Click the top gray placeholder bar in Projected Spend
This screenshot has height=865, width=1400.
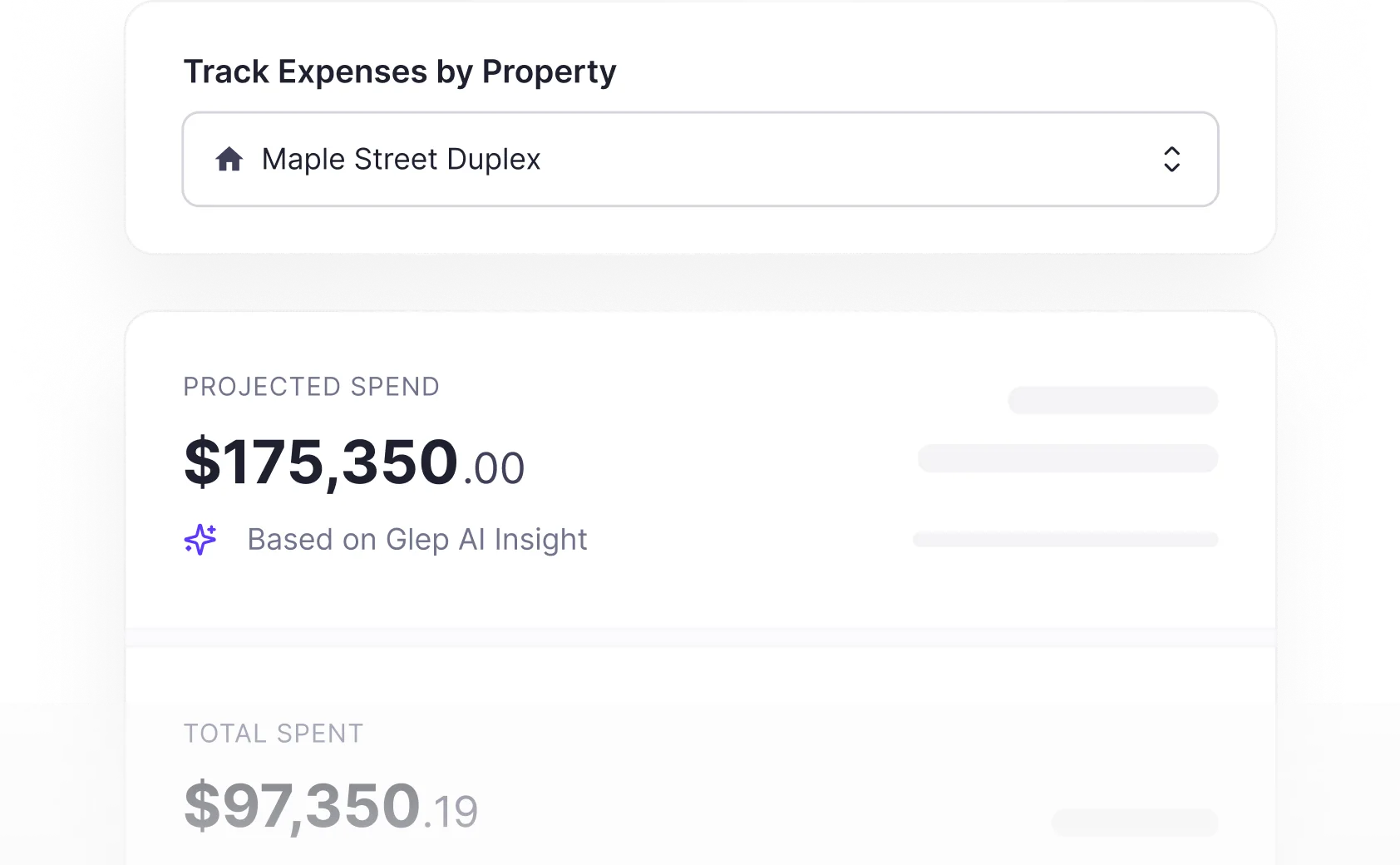pyautogui.click(x=1113, y=400)
